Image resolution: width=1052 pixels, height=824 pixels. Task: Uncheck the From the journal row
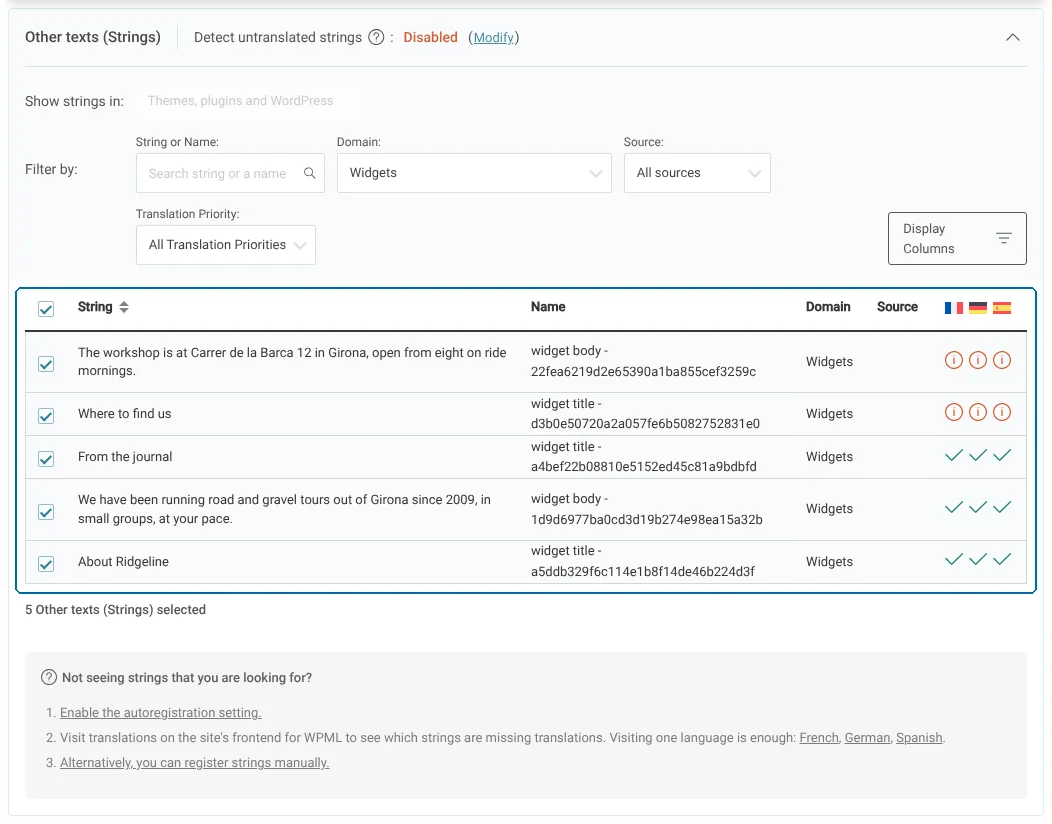tap(46, 458)
